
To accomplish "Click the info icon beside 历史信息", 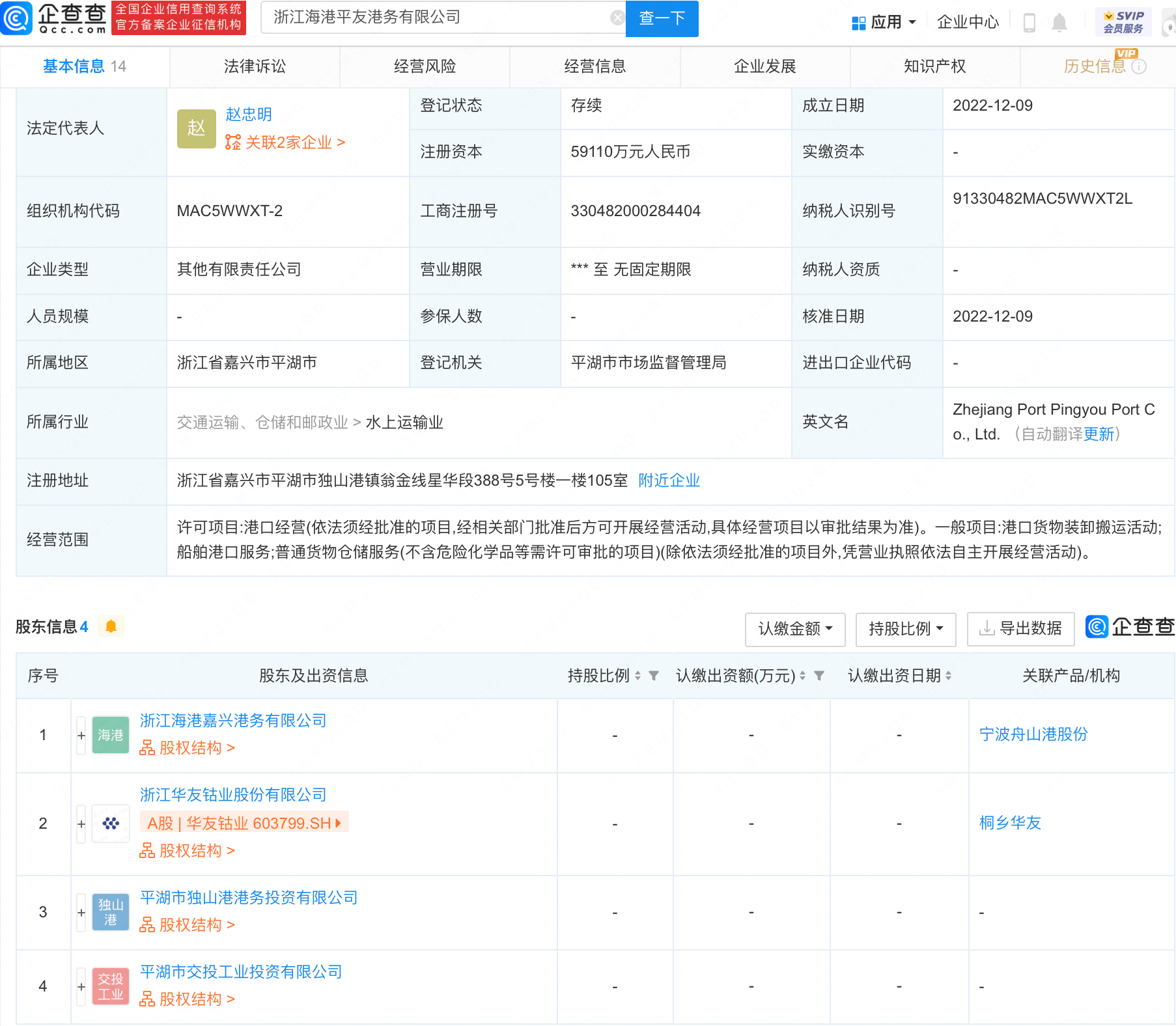I will 1138,66.
